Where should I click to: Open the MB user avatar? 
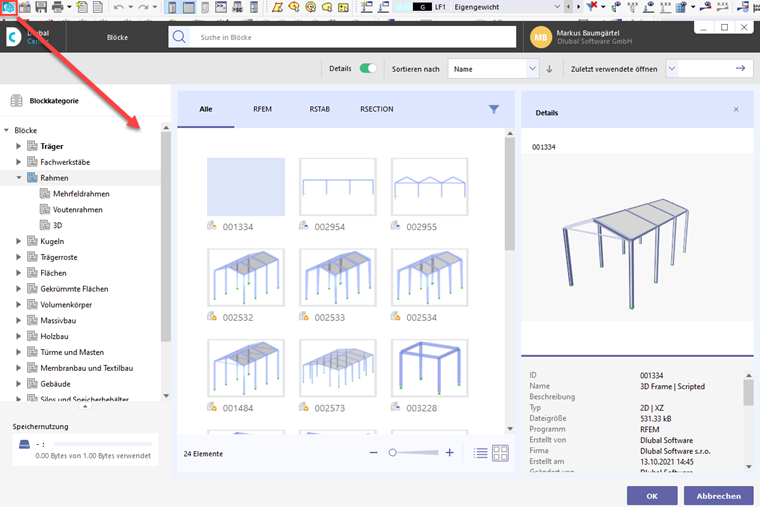pos(541,37)
